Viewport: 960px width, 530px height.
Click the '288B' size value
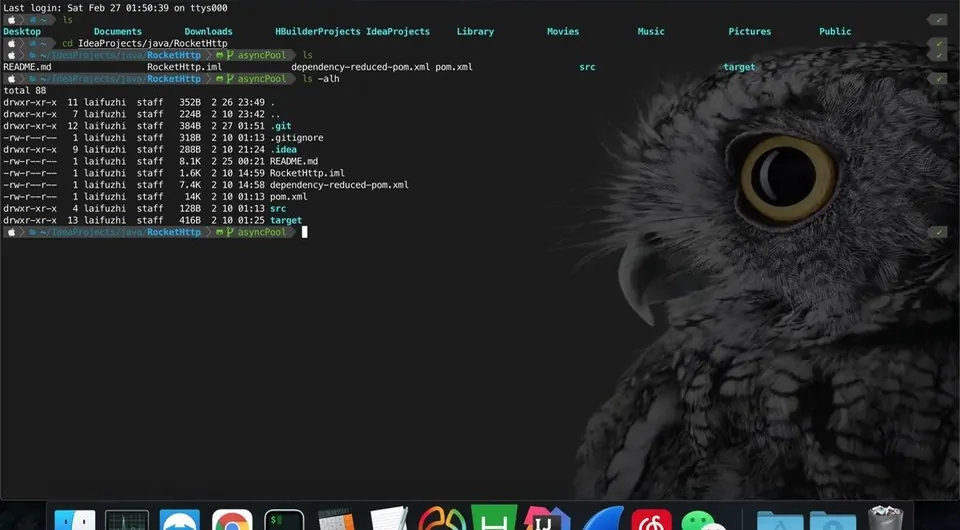[190, 149]
